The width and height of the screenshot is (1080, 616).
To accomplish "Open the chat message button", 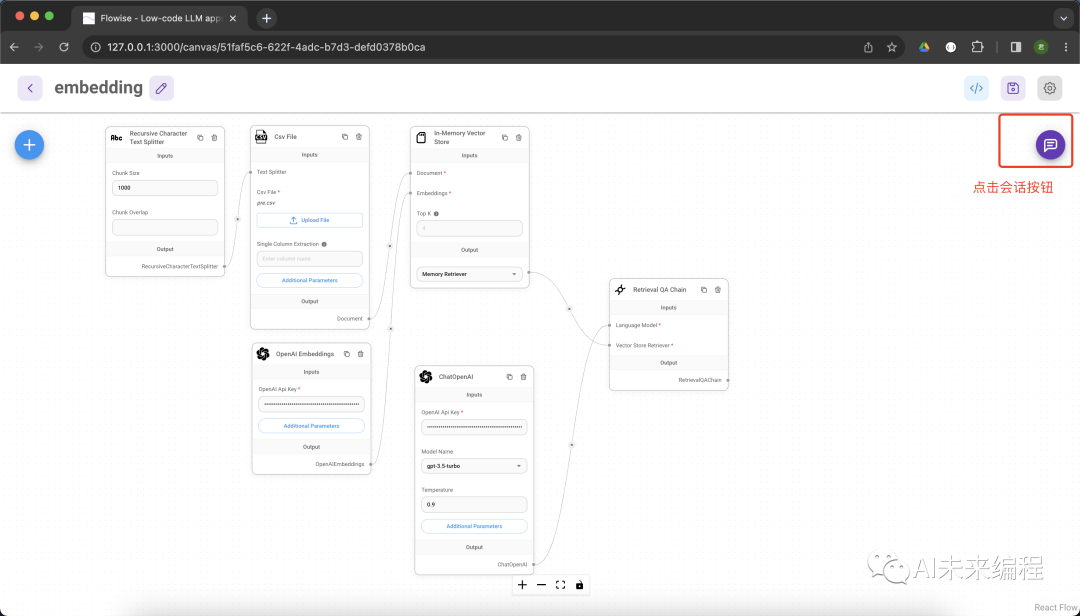I will pos(1050,145).
